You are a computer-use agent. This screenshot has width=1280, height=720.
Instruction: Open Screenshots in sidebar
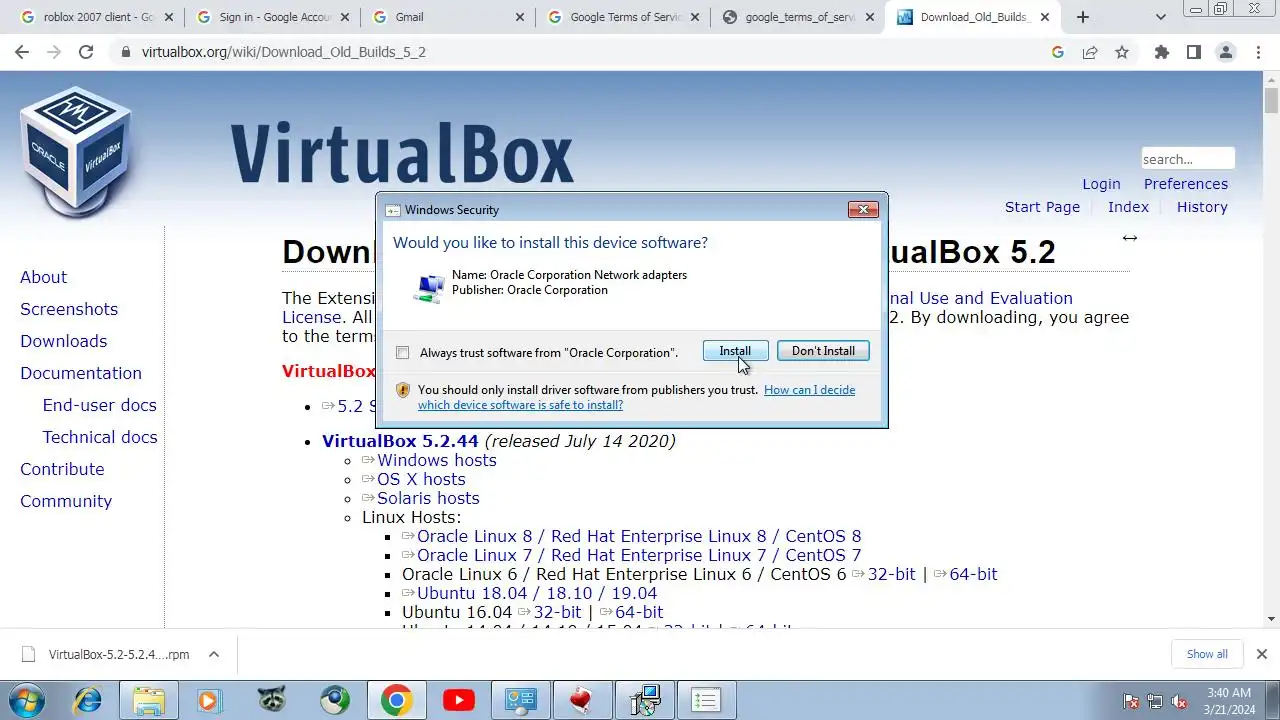[69, 309]
